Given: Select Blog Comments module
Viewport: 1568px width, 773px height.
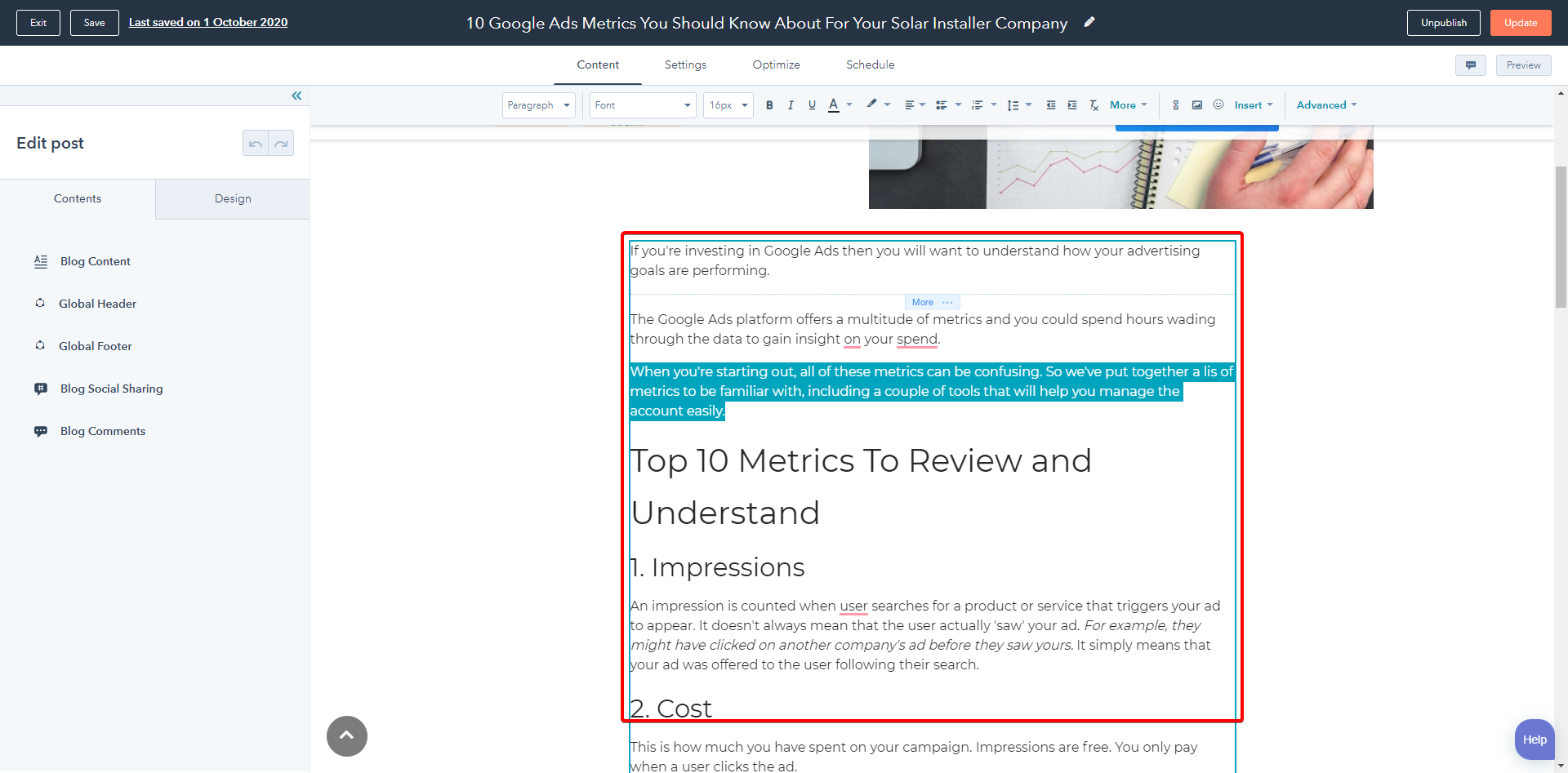Looking at the screenshot, I should click(x=103, y=431).
